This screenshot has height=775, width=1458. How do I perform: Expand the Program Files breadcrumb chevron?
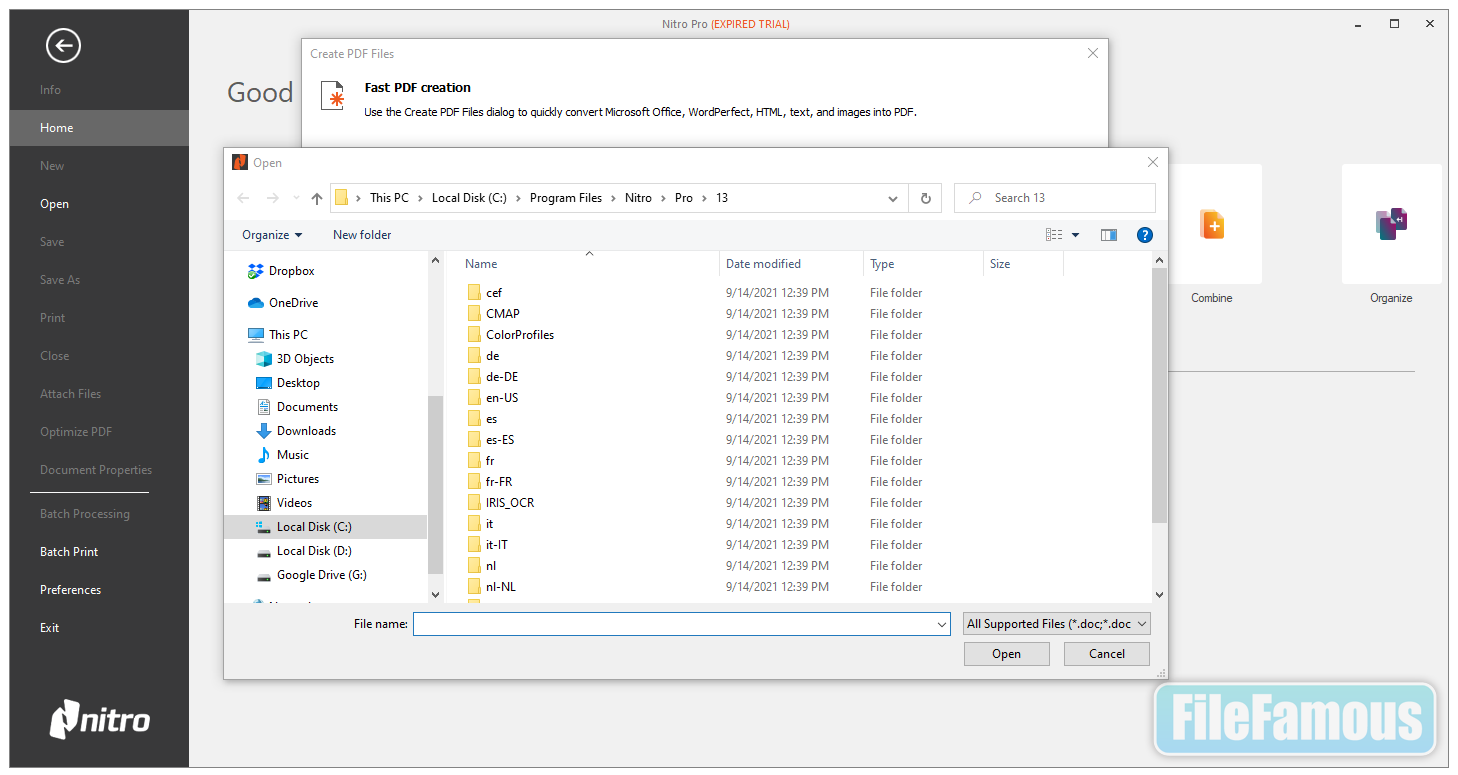(613, 198)
